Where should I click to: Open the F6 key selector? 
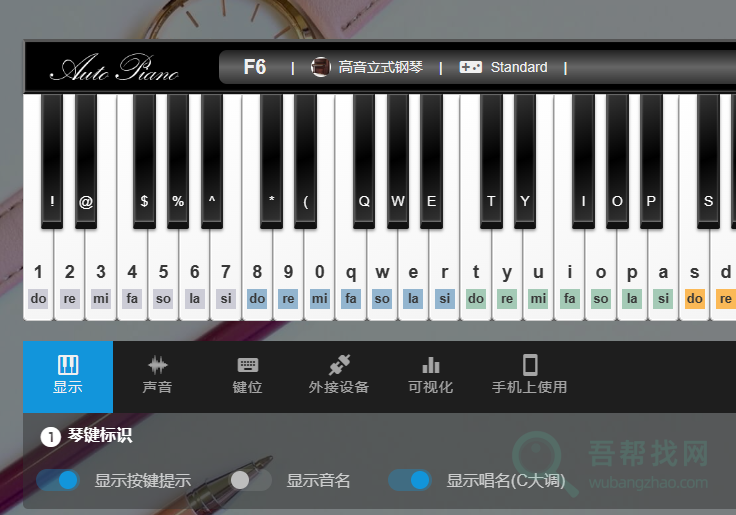(x=255, y=67)
